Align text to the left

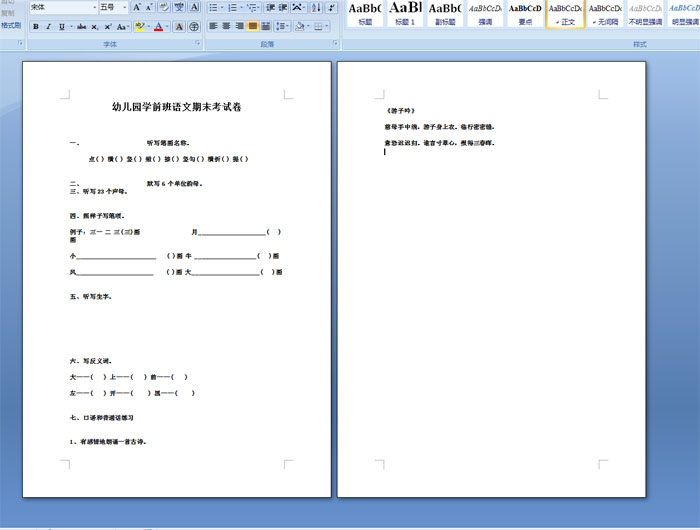click(213, 27)
